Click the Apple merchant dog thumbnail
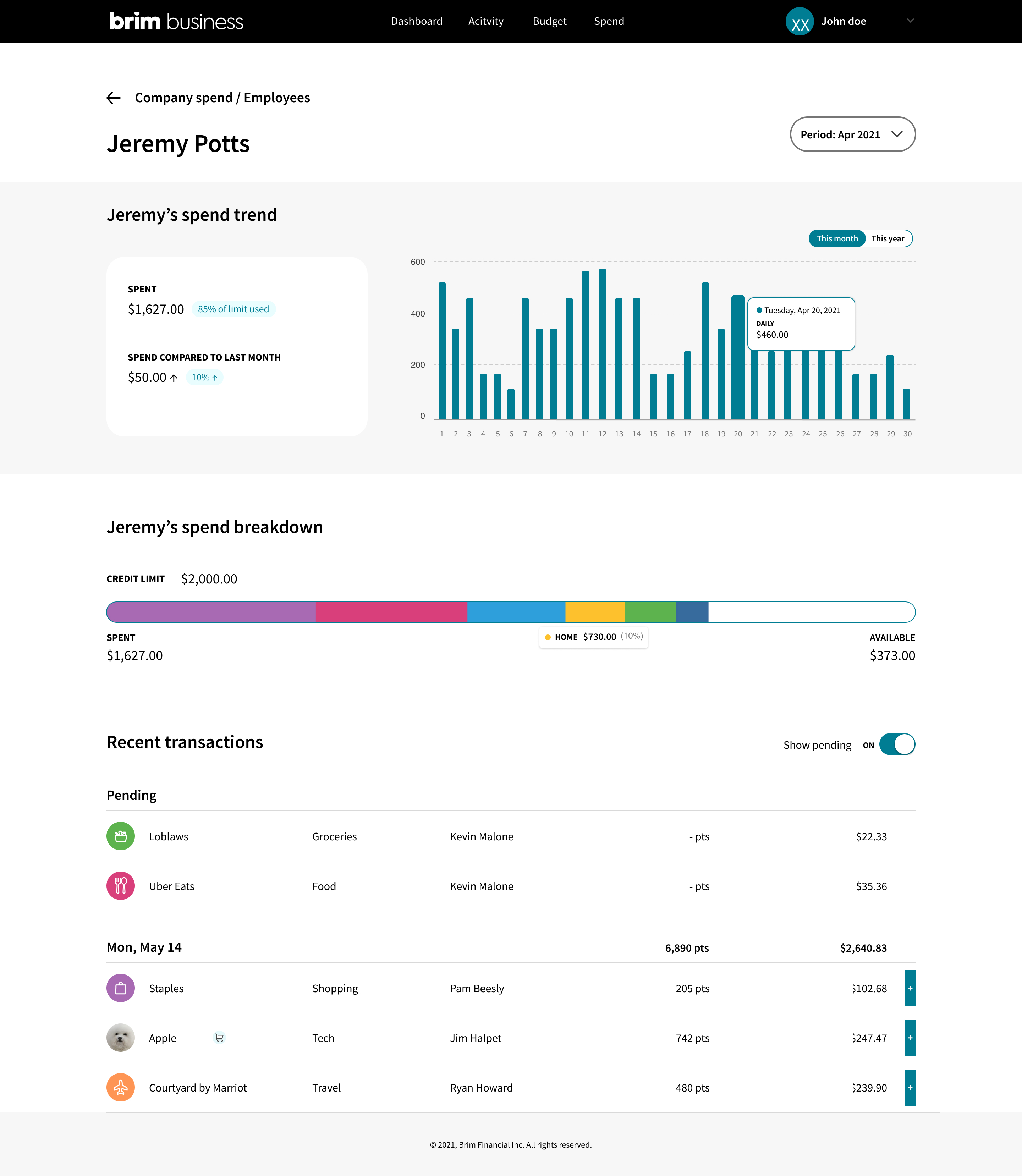 pyautogui.click(x=120, y=1038)
